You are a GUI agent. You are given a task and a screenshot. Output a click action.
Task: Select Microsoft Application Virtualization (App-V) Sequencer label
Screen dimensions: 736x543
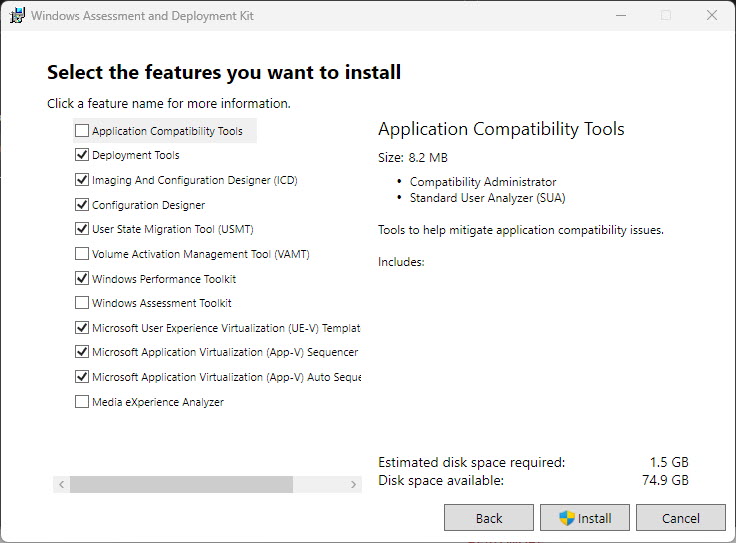(225, 352)
